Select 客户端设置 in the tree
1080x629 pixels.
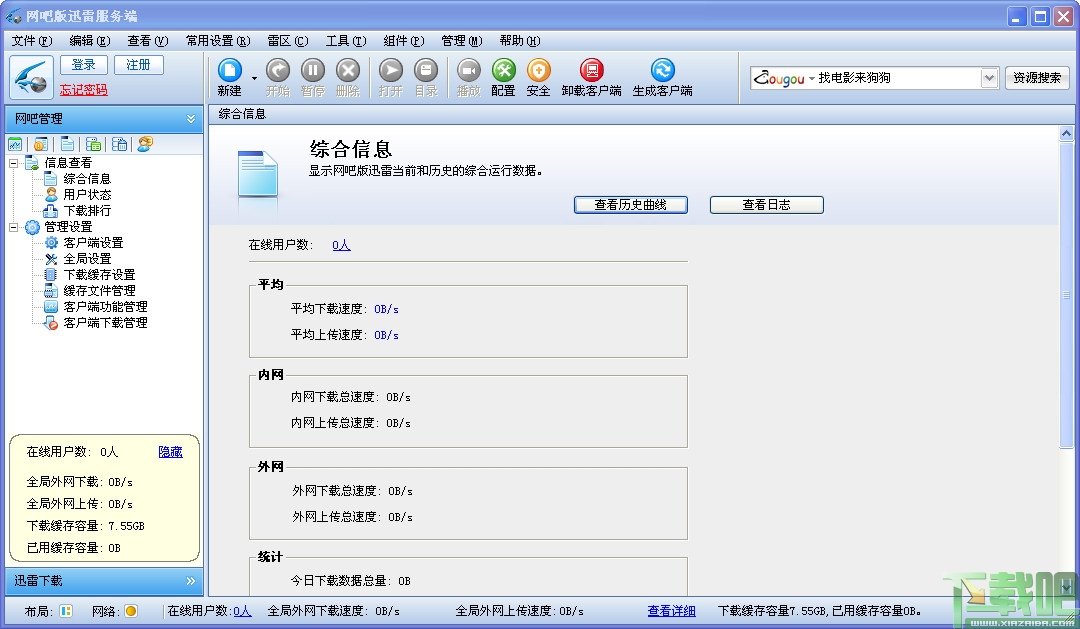[x=93, y=243]
